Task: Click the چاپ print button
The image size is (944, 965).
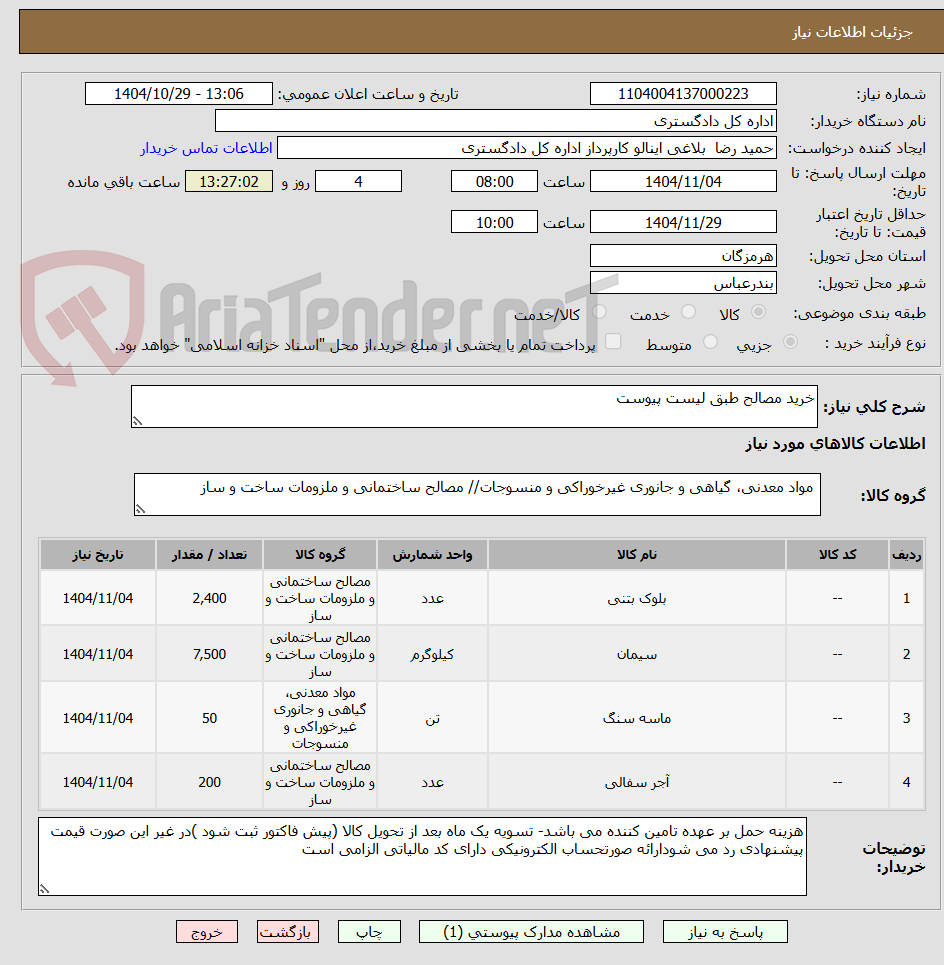Action: pos(369,932)
